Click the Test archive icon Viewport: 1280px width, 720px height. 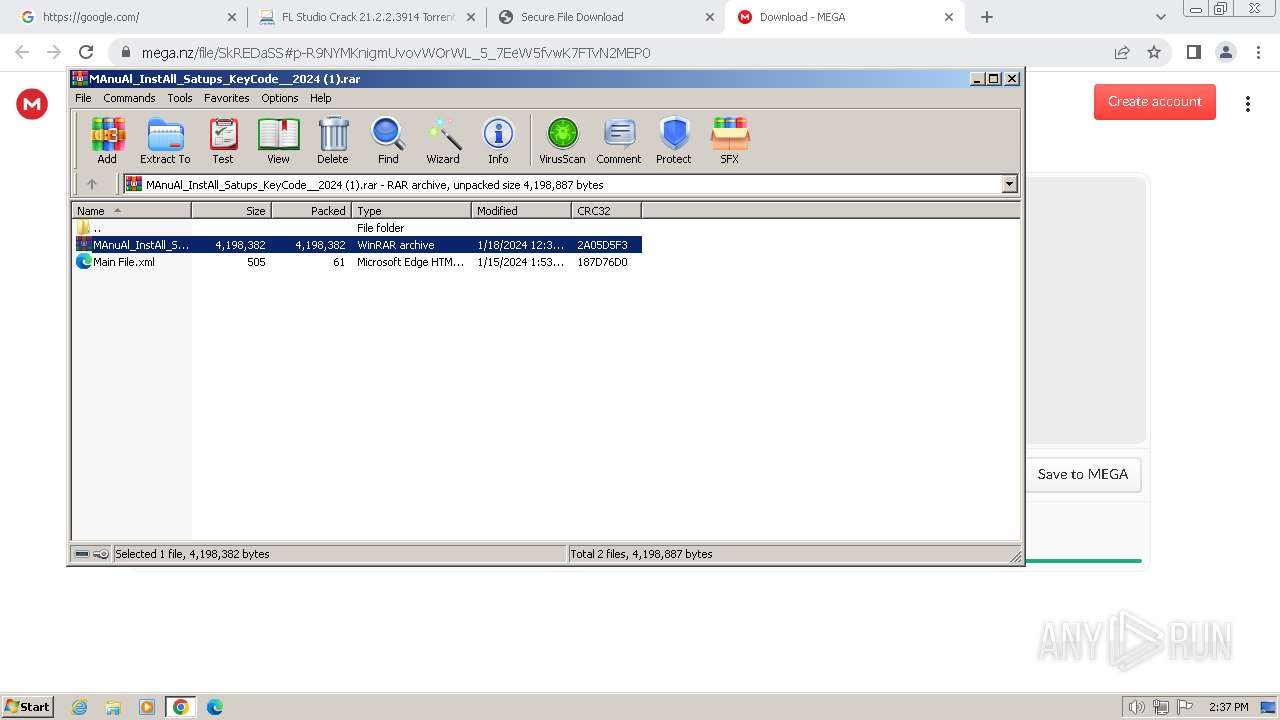click(x=223, y=140)
